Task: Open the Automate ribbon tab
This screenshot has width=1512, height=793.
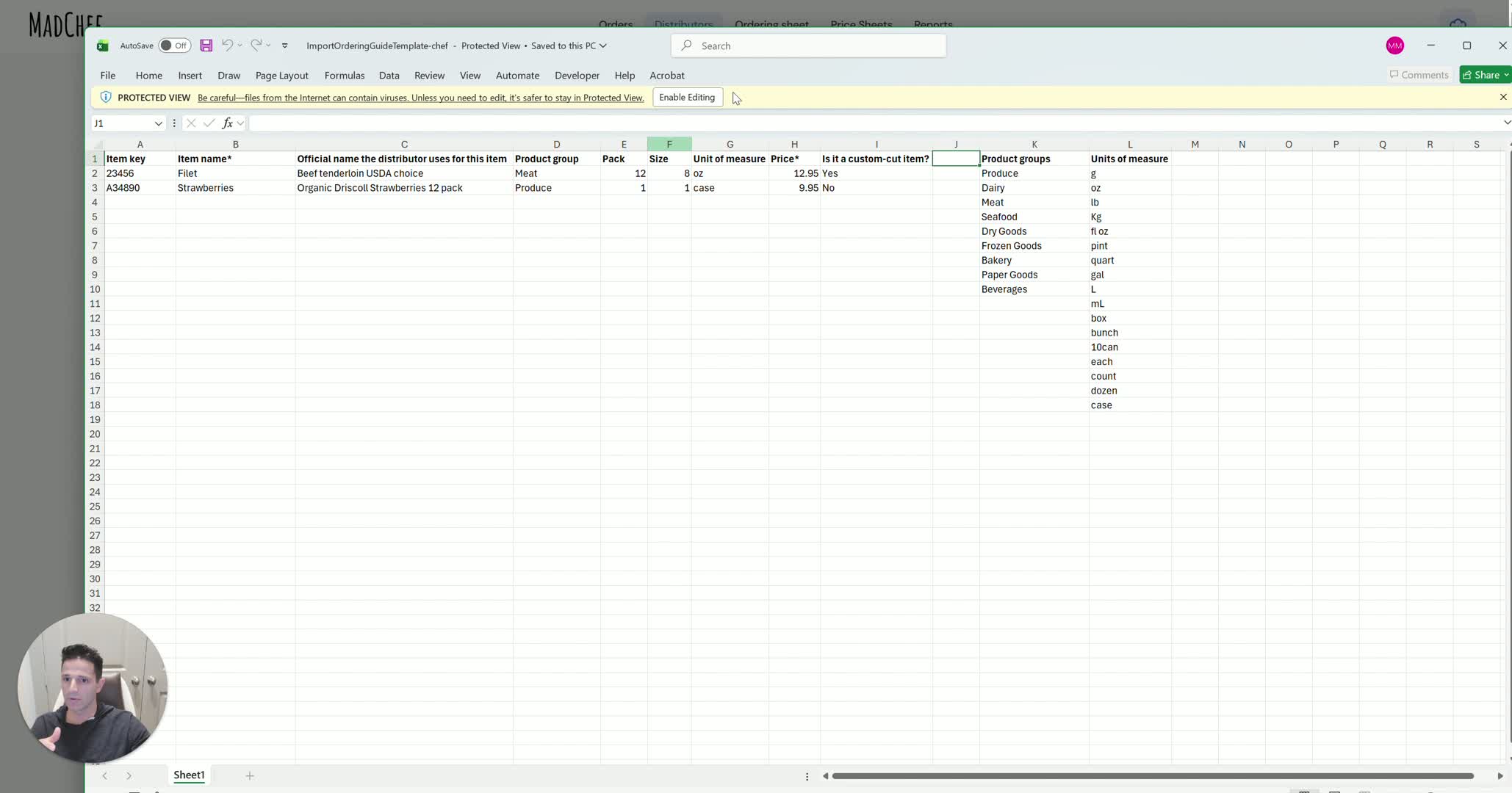Action: (517, 76)
